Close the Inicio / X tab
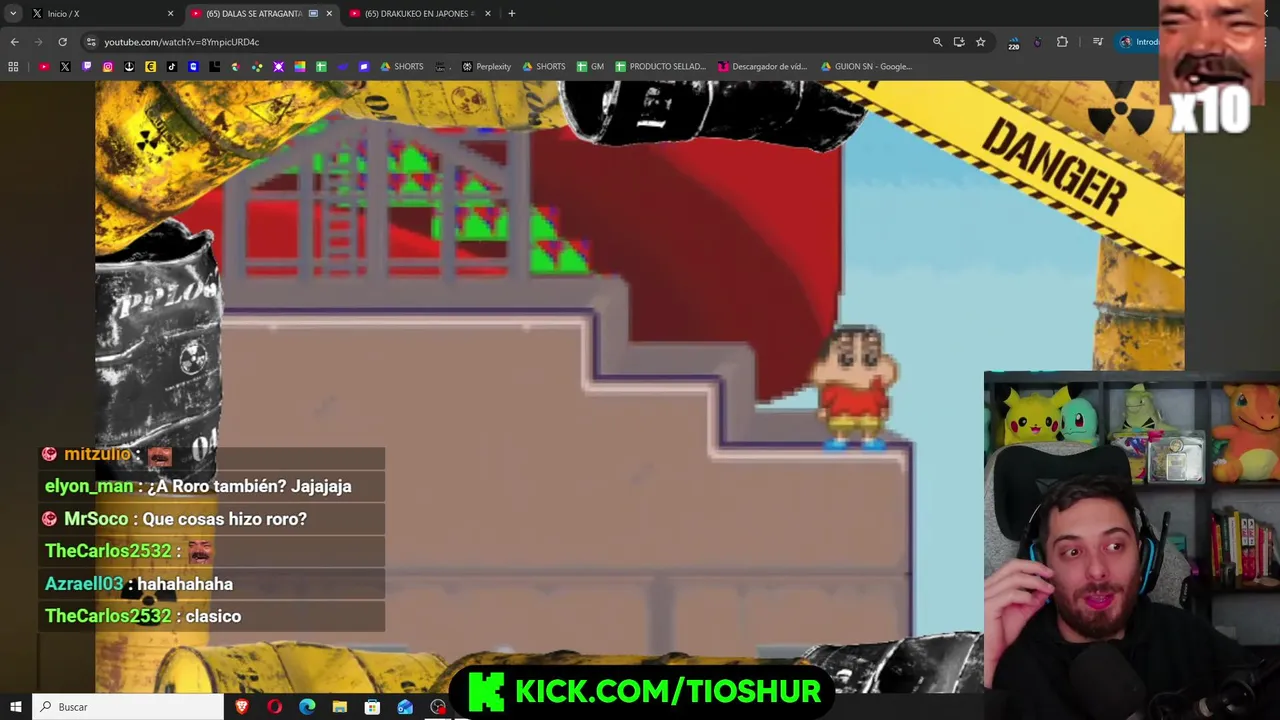Viewport: 1280px width, 720px height. (170, 14)
